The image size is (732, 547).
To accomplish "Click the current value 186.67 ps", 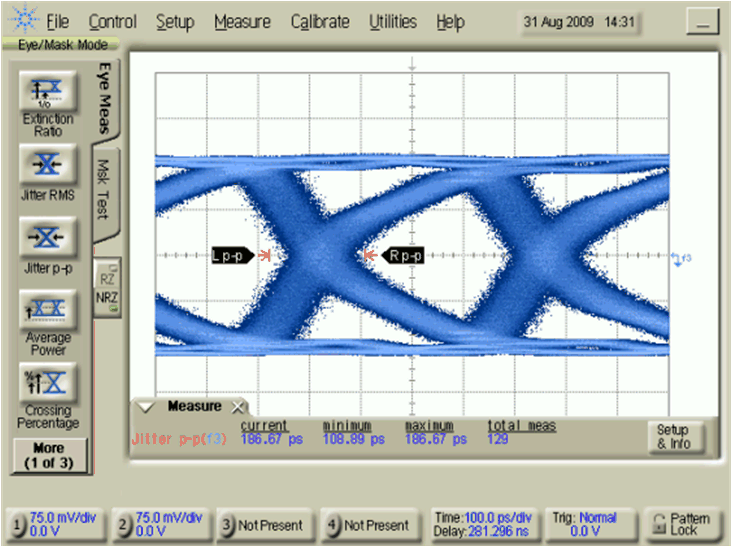I will (272, 439).
